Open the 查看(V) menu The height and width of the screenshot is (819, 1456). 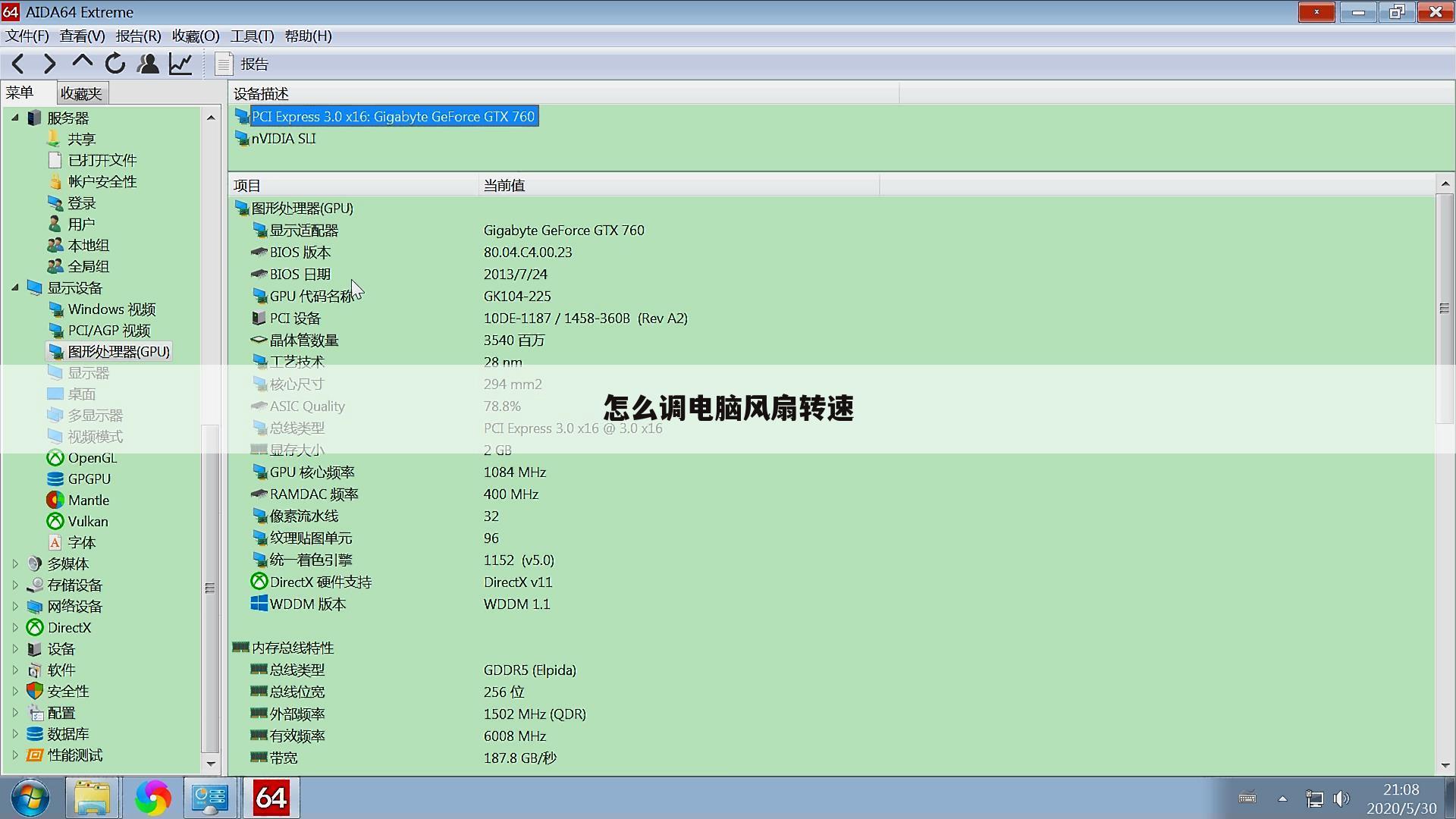[x=82, y=36]
